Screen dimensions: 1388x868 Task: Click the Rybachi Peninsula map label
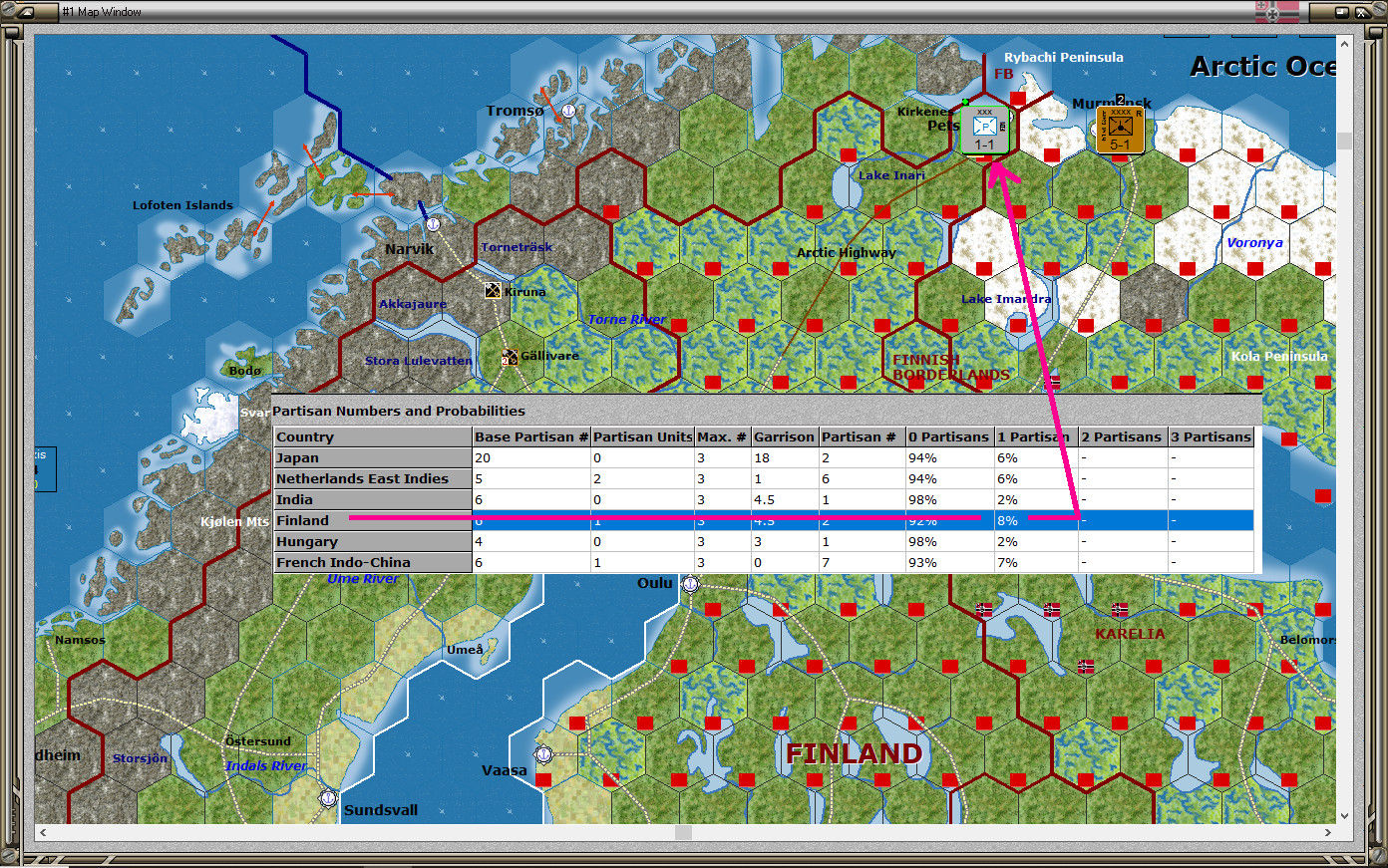click(1064, 57)
